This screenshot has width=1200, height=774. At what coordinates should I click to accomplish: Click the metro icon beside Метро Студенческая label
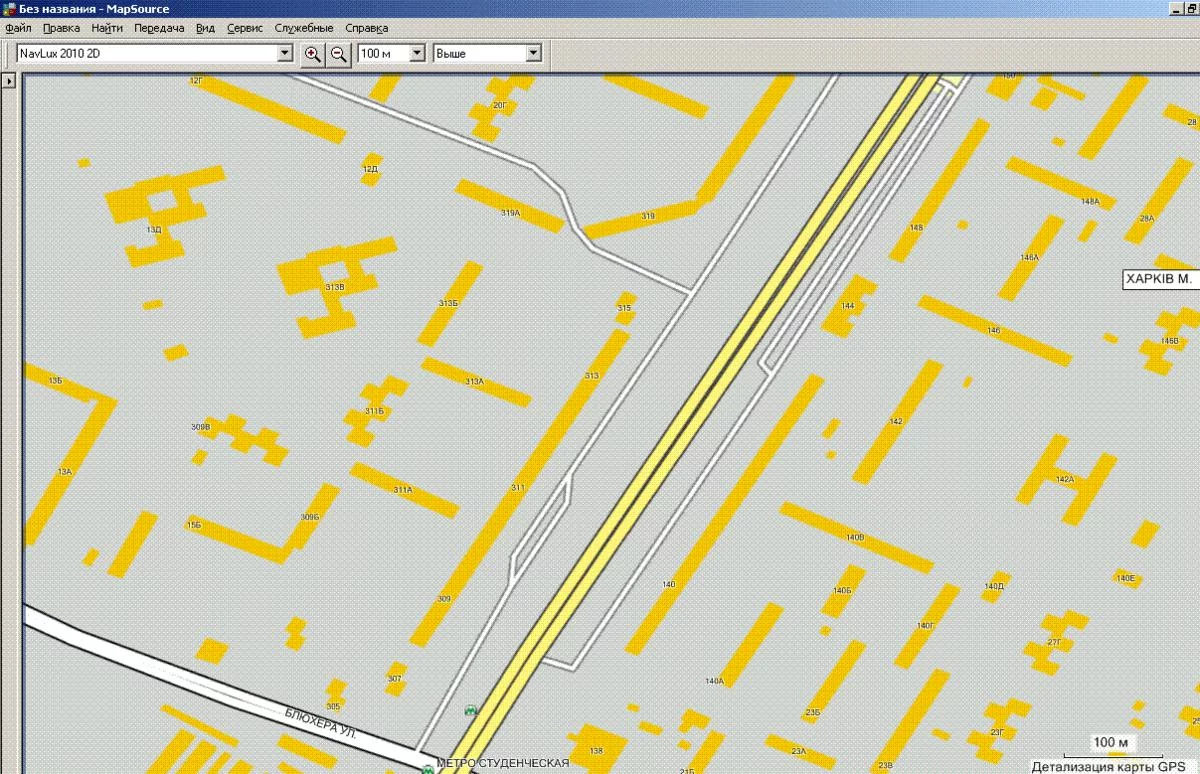[x=428, y=767]
